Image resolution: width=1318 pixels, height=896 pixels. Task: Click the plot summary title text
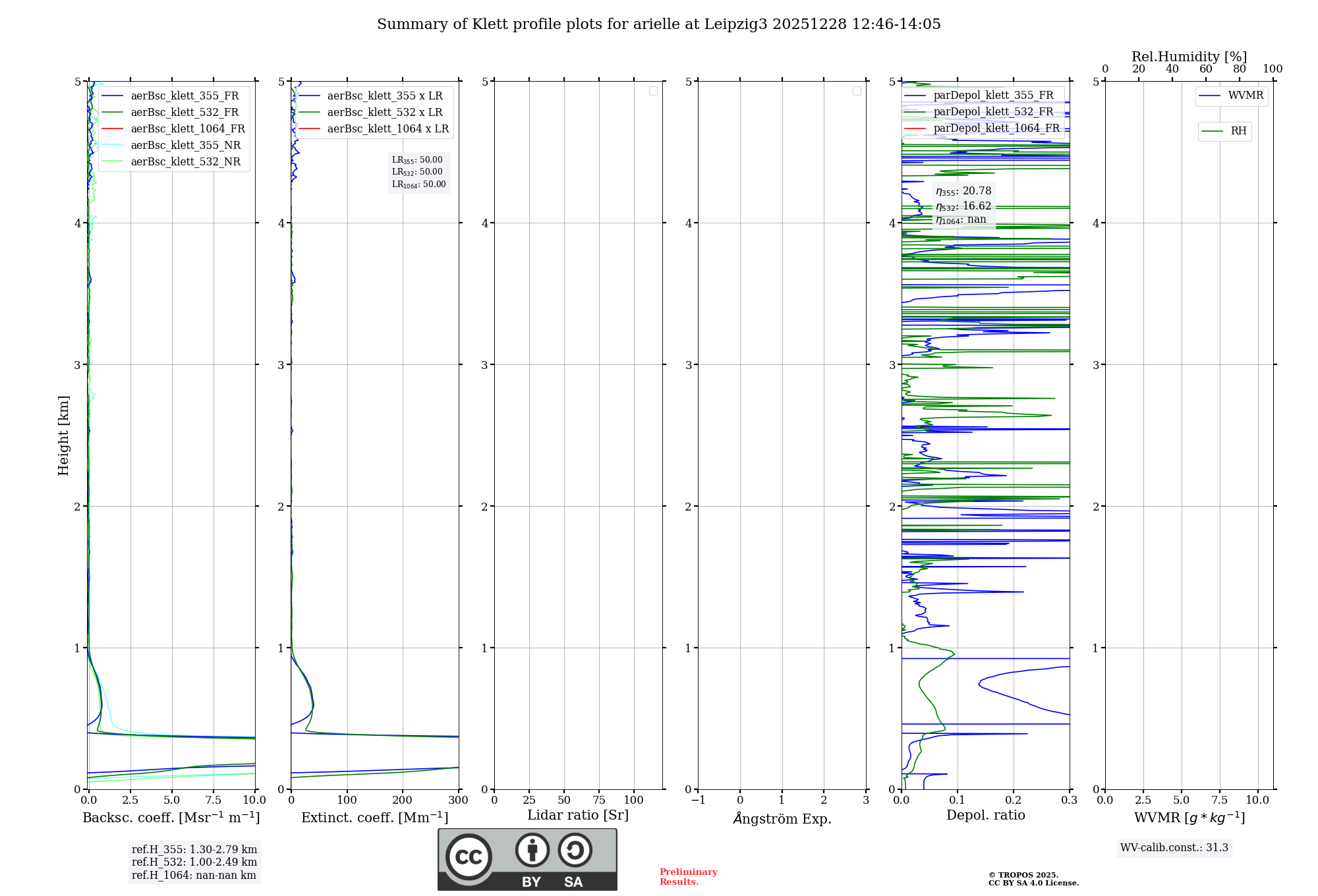pyautogui.click(x=658, y=24)
